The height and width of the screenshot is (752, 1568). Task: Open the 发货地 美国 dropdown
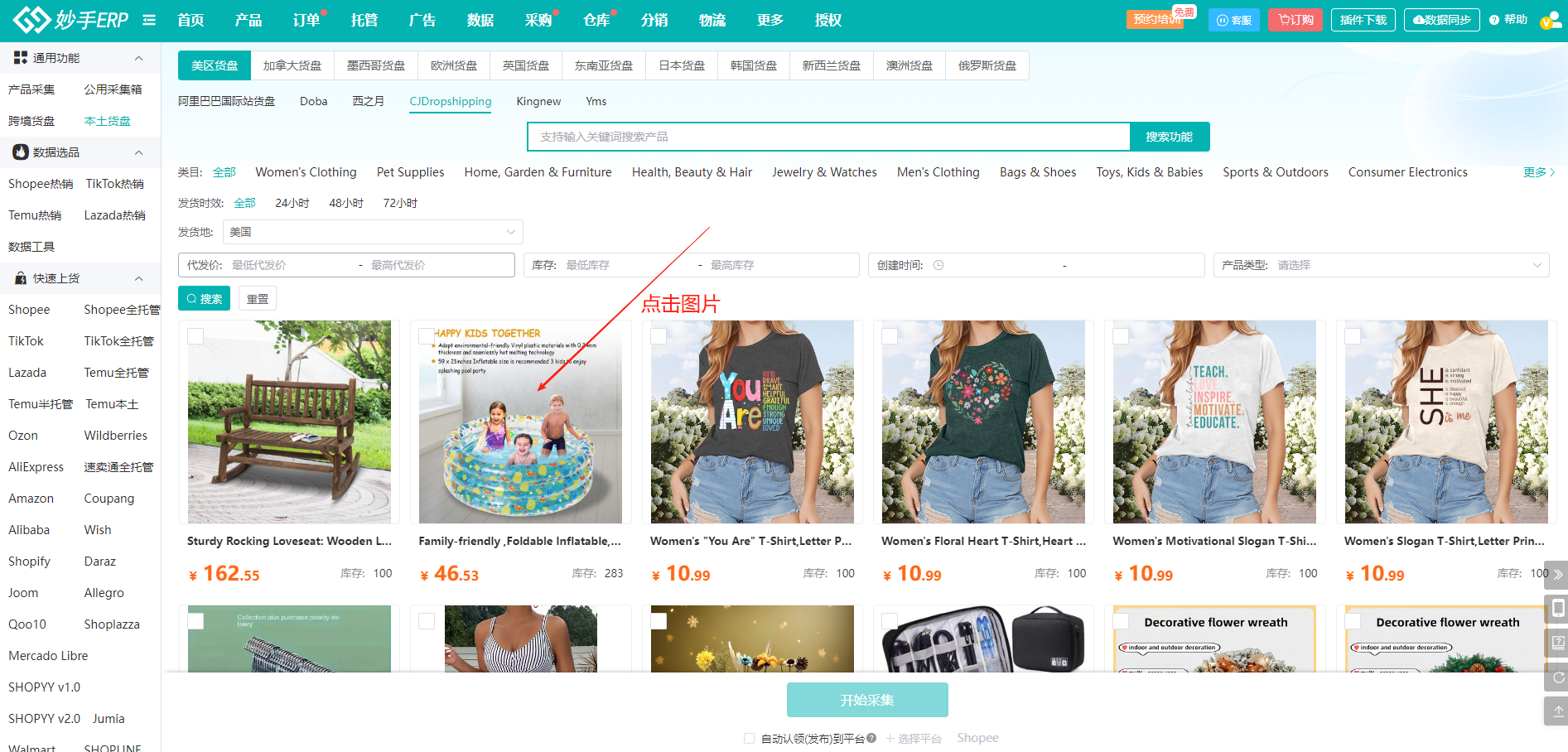[373, 232]
